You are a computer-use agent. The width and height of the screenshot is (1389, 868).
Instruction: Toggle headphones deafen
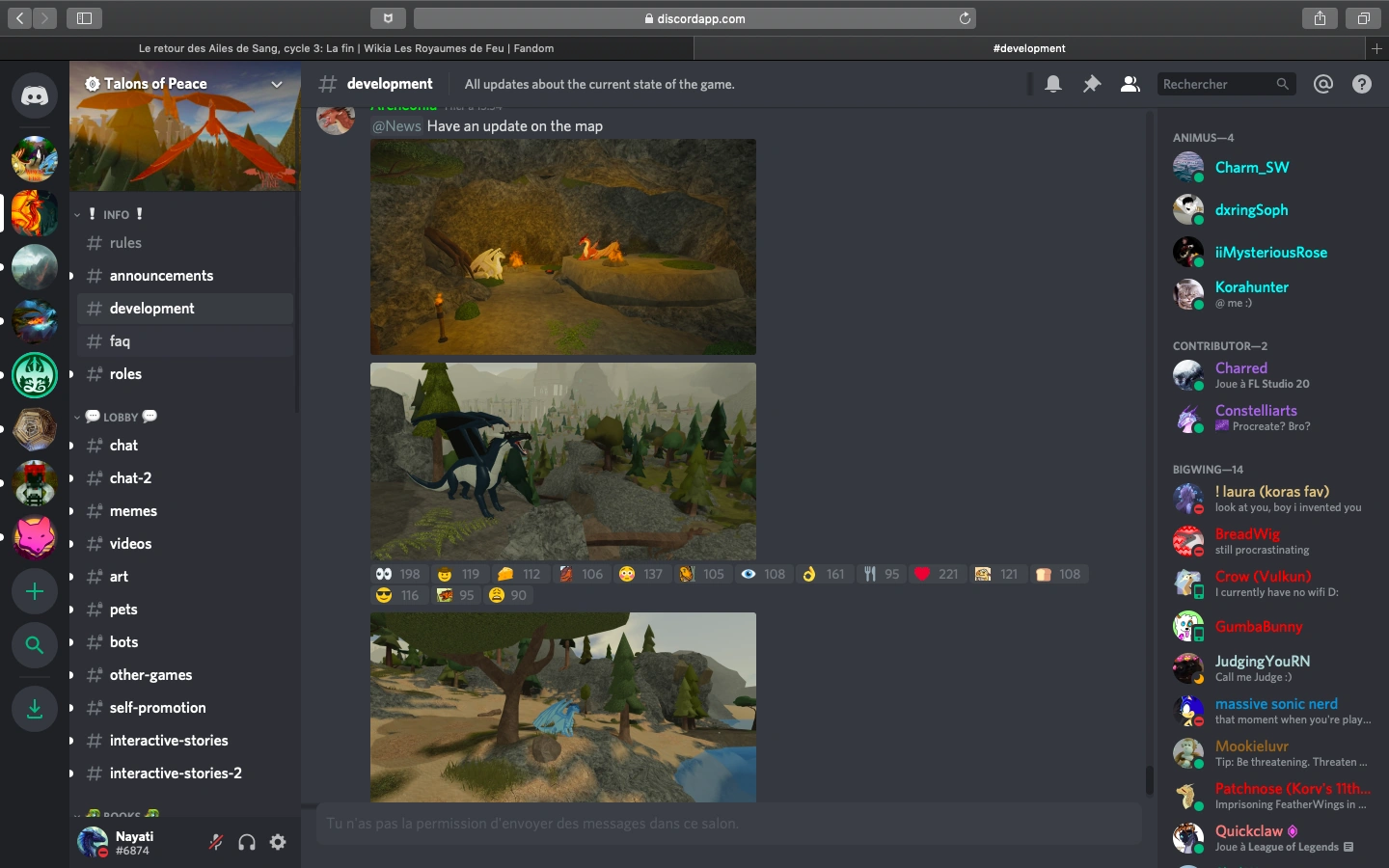pos(247,843)
